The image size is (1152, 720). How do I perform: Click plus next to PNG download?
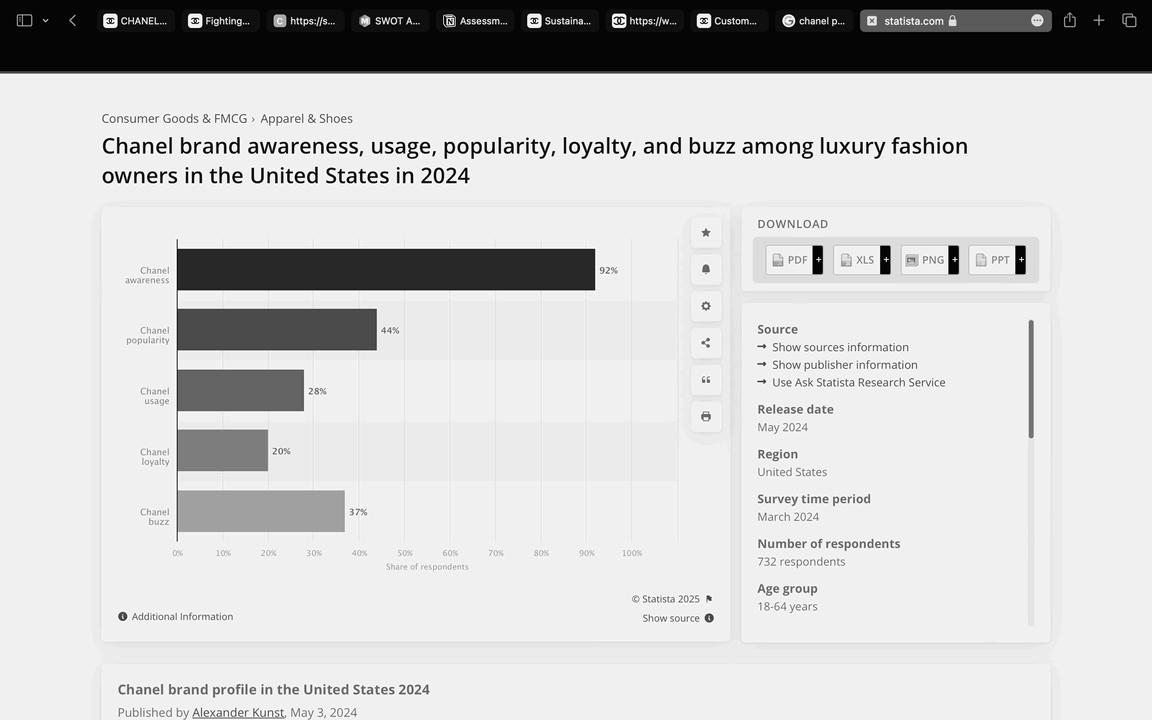tap(954, 260)
